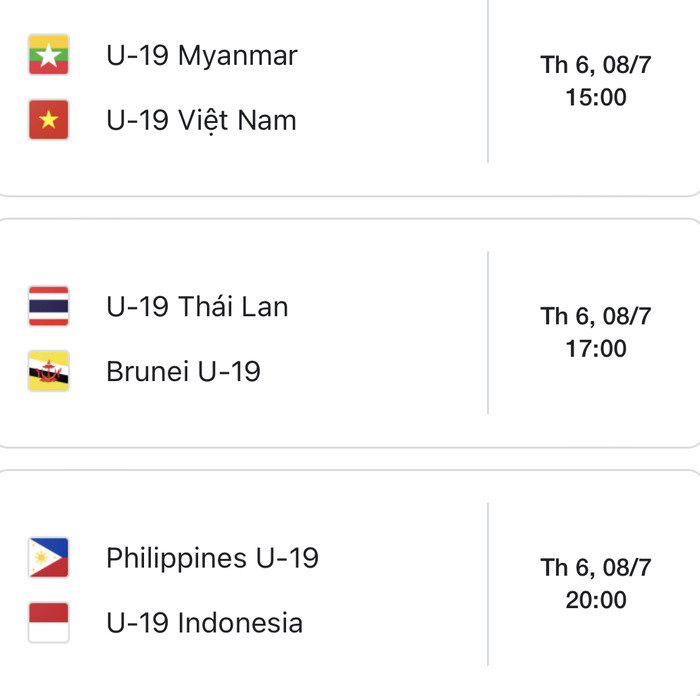
Task: Click the Brunei flag icon
Action: point(49,371)
